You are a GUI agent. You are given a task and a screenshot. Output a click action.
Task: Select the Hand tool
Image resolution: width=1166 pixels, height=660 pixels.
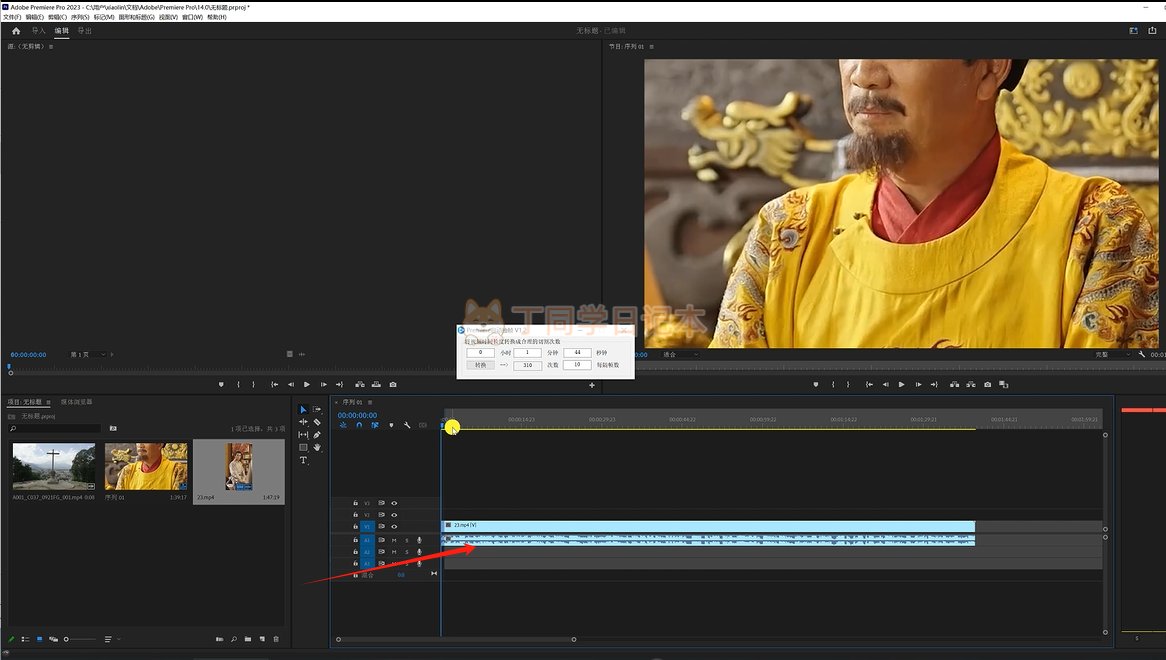point(317,447)
